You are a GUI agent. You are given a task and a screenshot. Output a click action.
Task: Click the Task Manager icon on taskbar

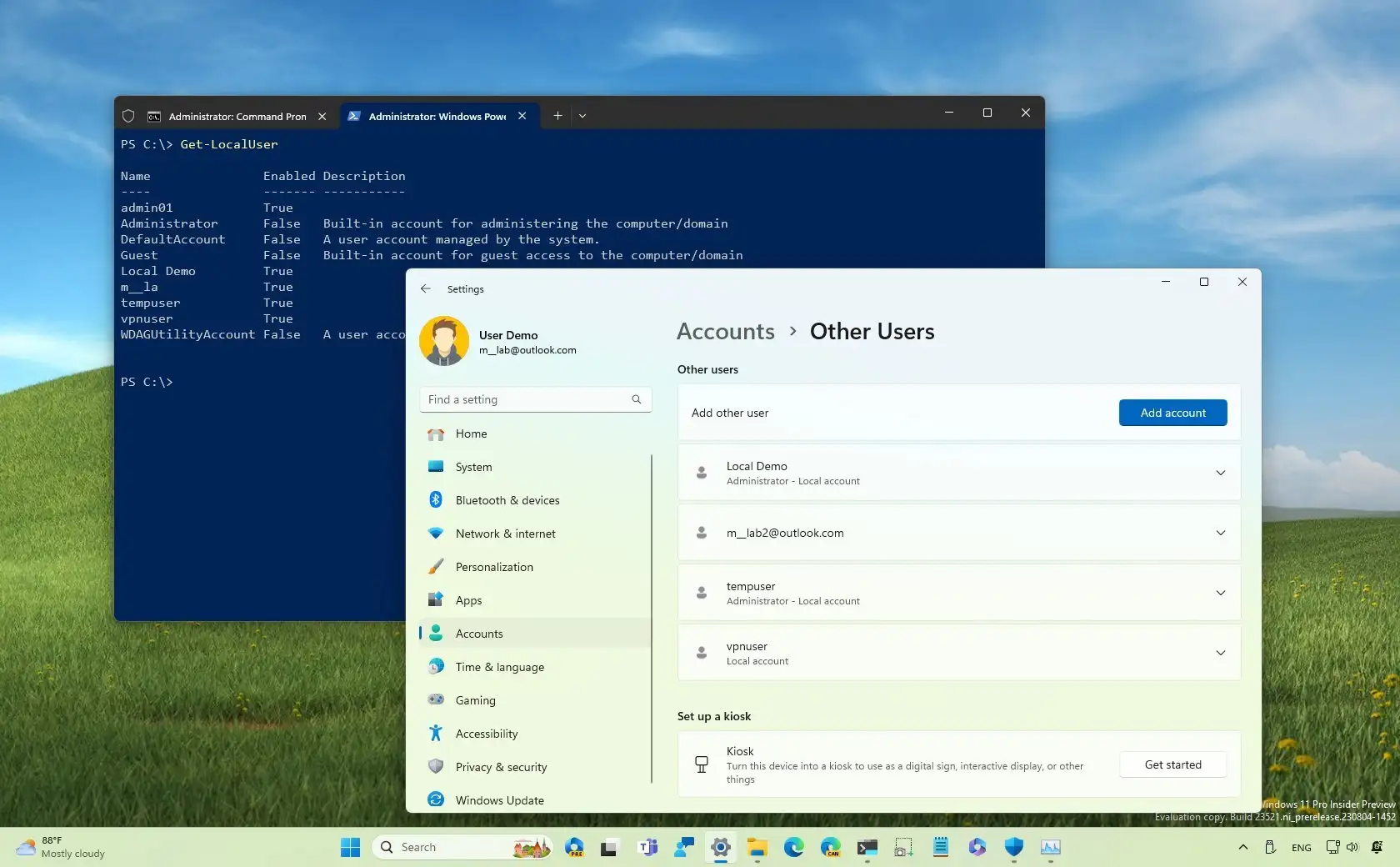(x=1051, y=847)
